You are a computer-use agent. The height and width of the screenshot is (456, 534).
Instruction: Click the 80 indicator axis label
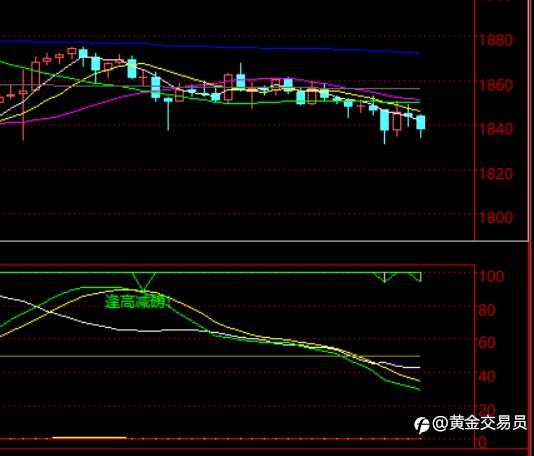[487, 310]
